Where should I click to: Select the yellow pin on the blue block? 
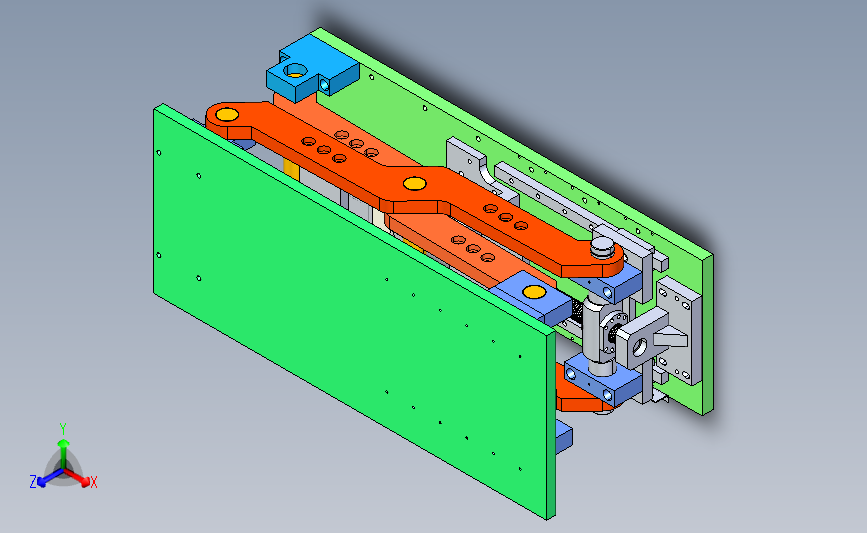(534, 292)
